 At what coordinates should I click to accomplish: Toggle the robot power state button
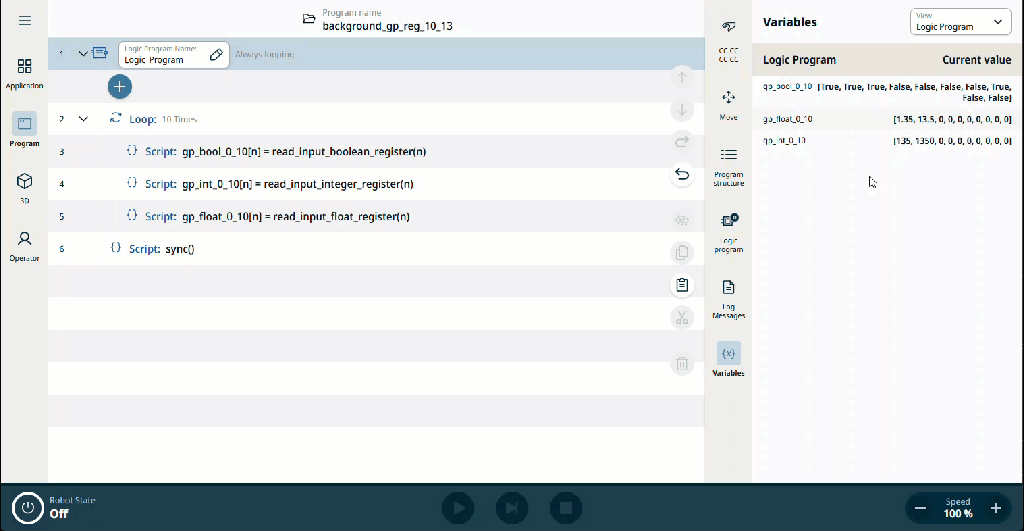pos(27,507)
